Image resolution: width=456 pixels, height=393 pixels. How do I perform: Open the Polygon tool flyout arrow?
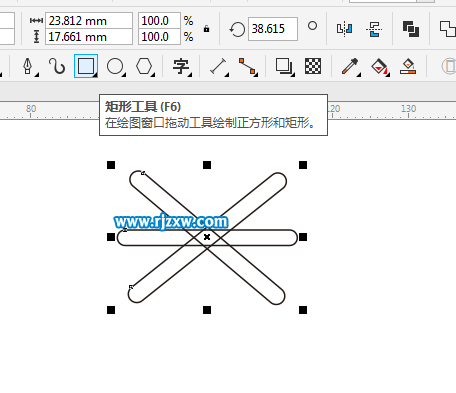[153, 75]
